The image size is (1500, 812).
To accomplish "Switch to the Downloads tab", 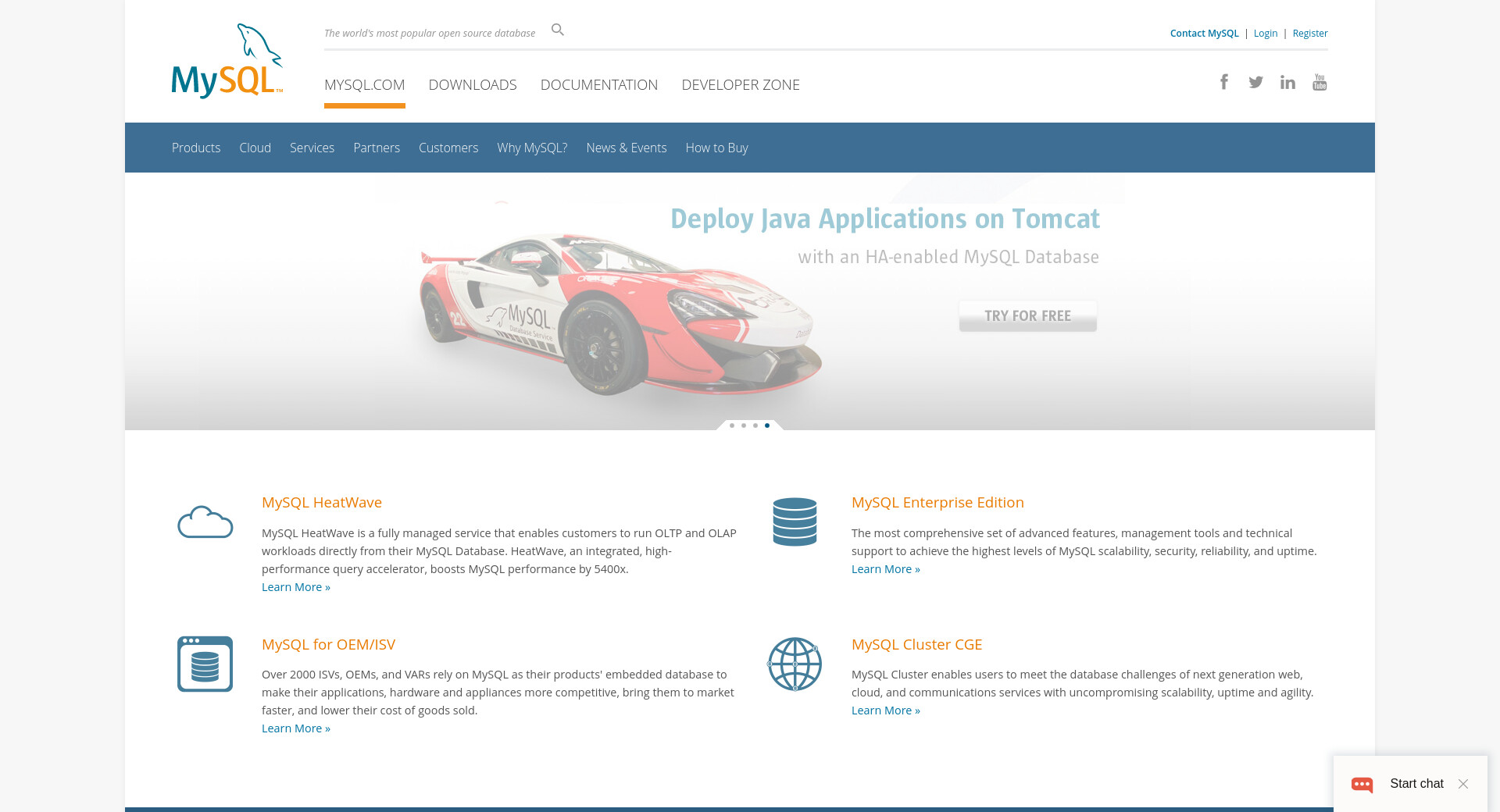I will click(x=473, y=84).
